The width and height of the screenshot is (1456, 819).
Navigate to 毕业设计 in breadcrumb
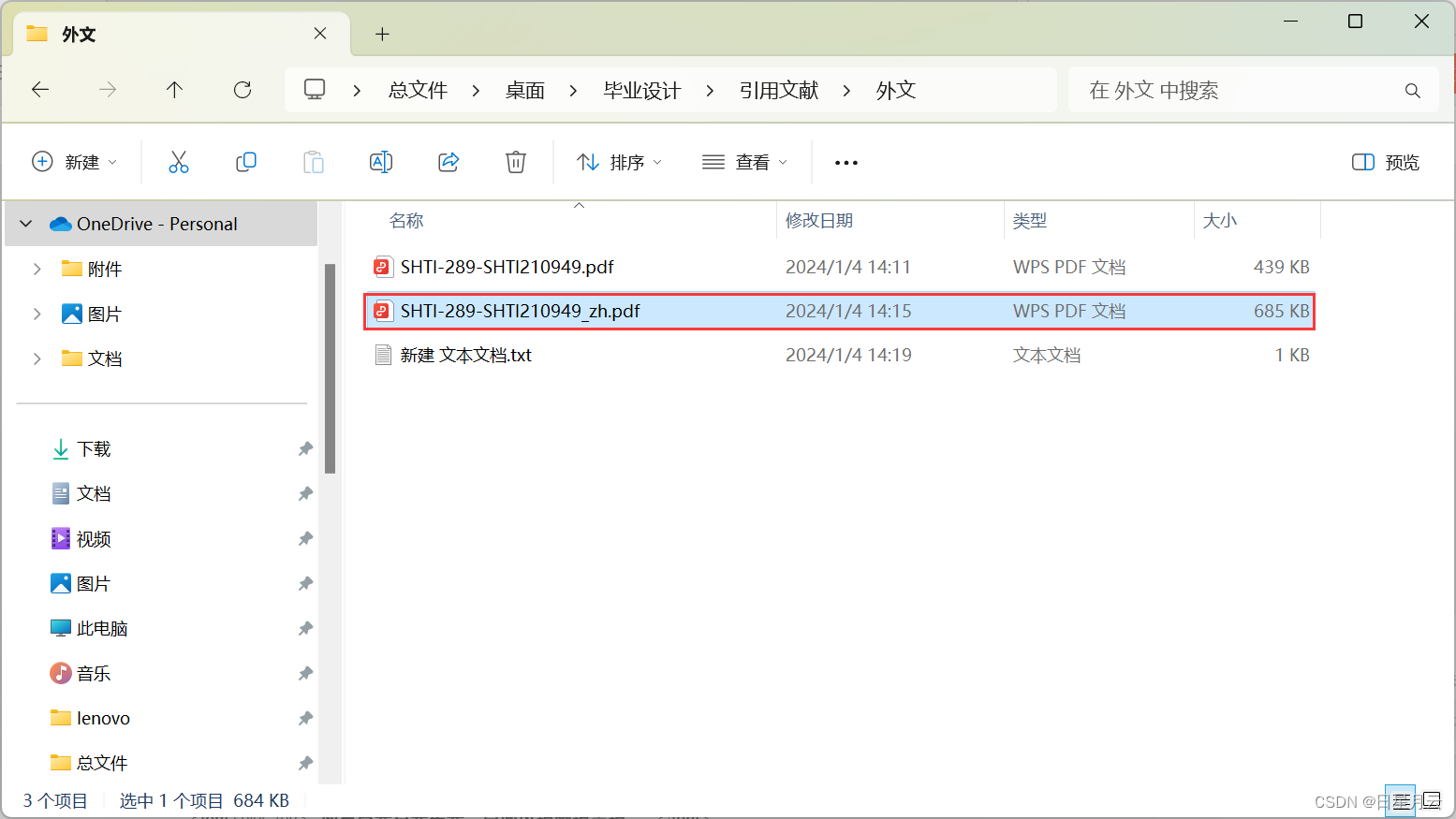[x=642, y=91]
